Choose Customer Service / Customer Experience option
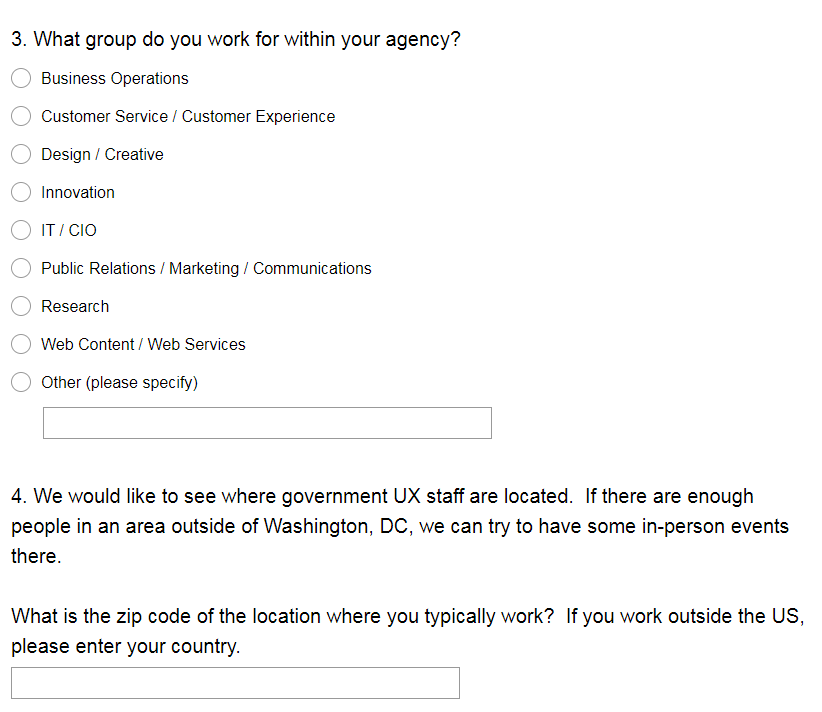 tap(21, 116)
